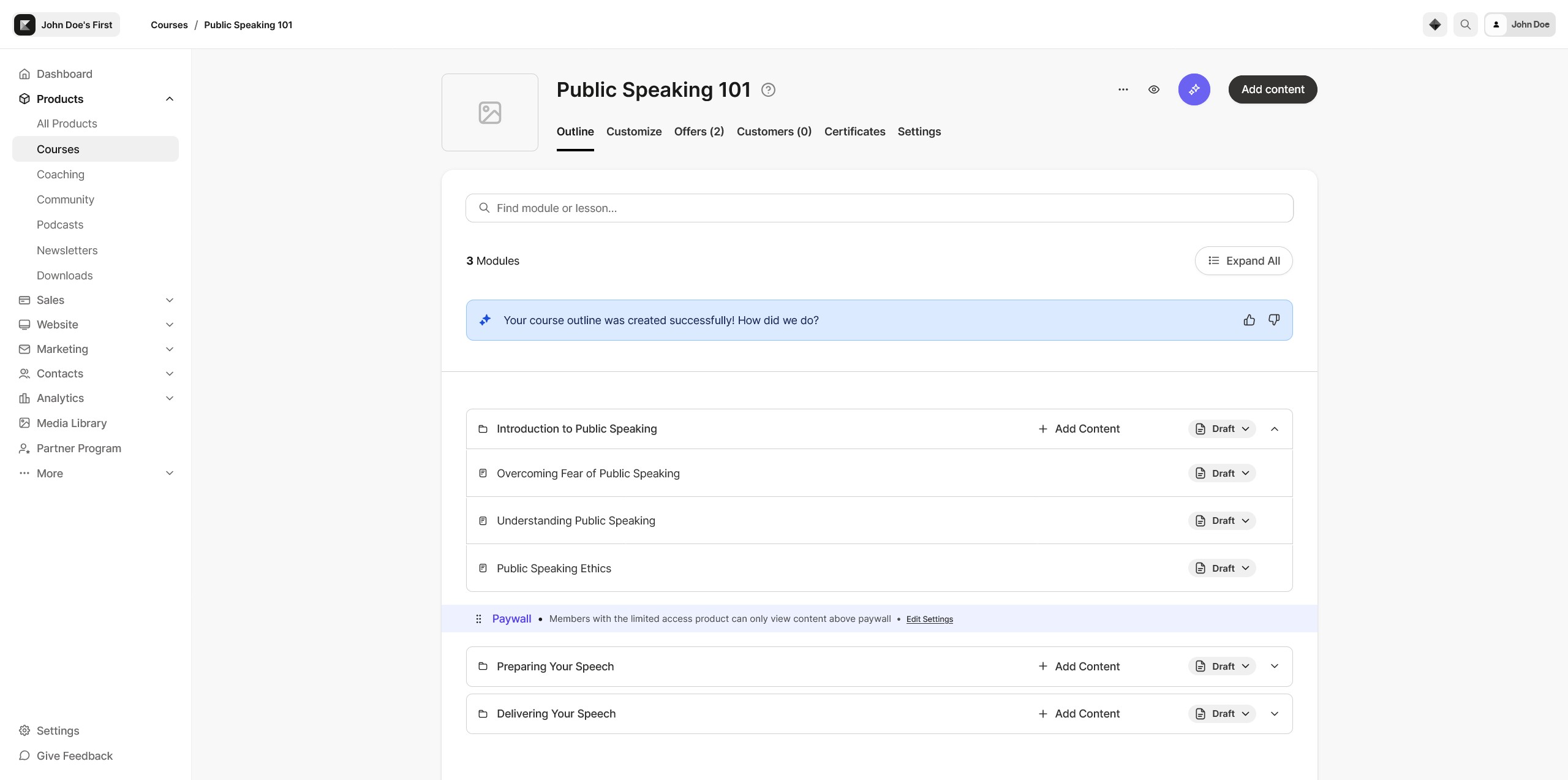Open the diamond upgrade icon in top bar
The width and height of the screenshot is (1568, 780).
(1434, 25)
